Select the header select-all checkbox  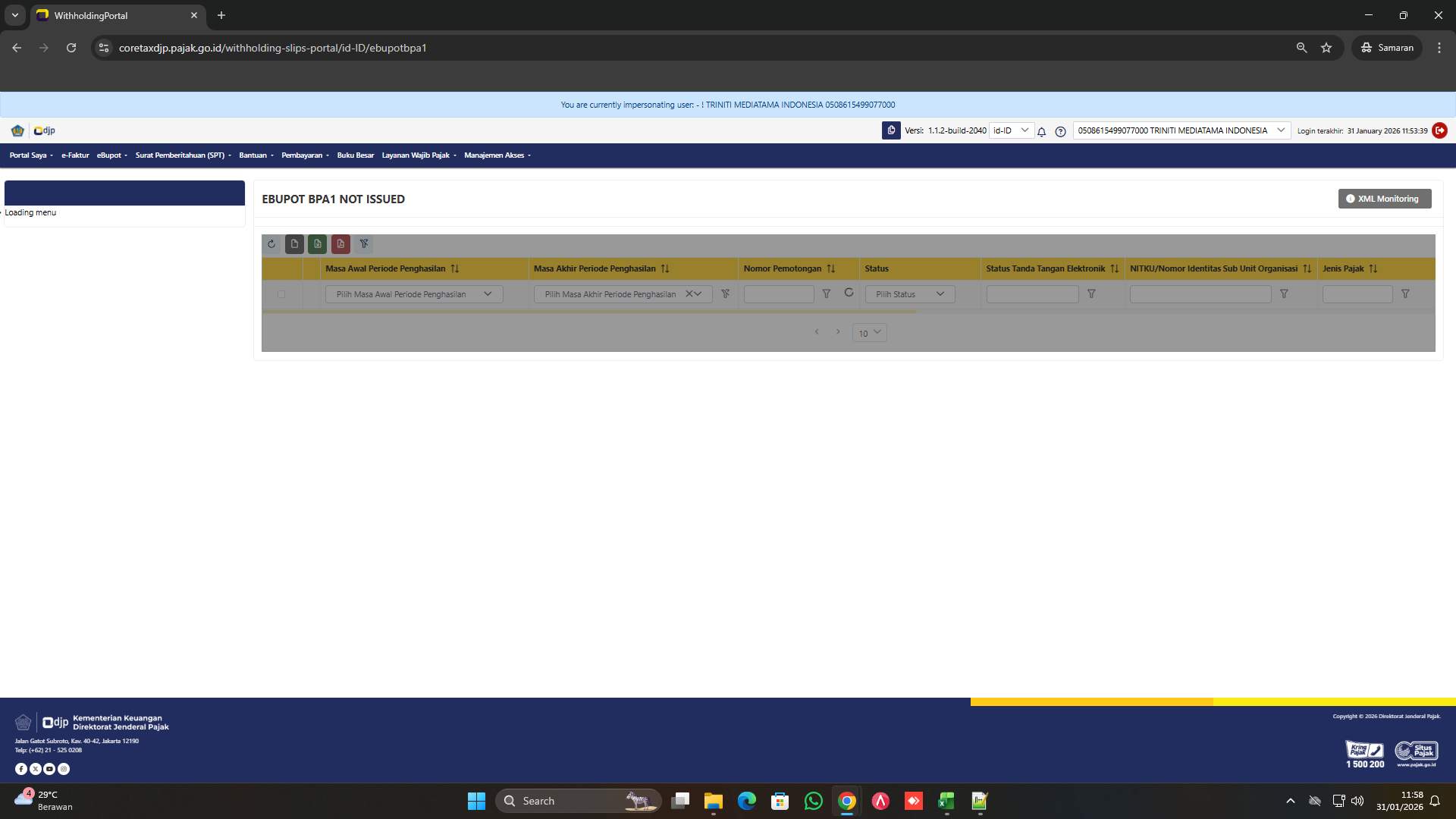point(282,268)
